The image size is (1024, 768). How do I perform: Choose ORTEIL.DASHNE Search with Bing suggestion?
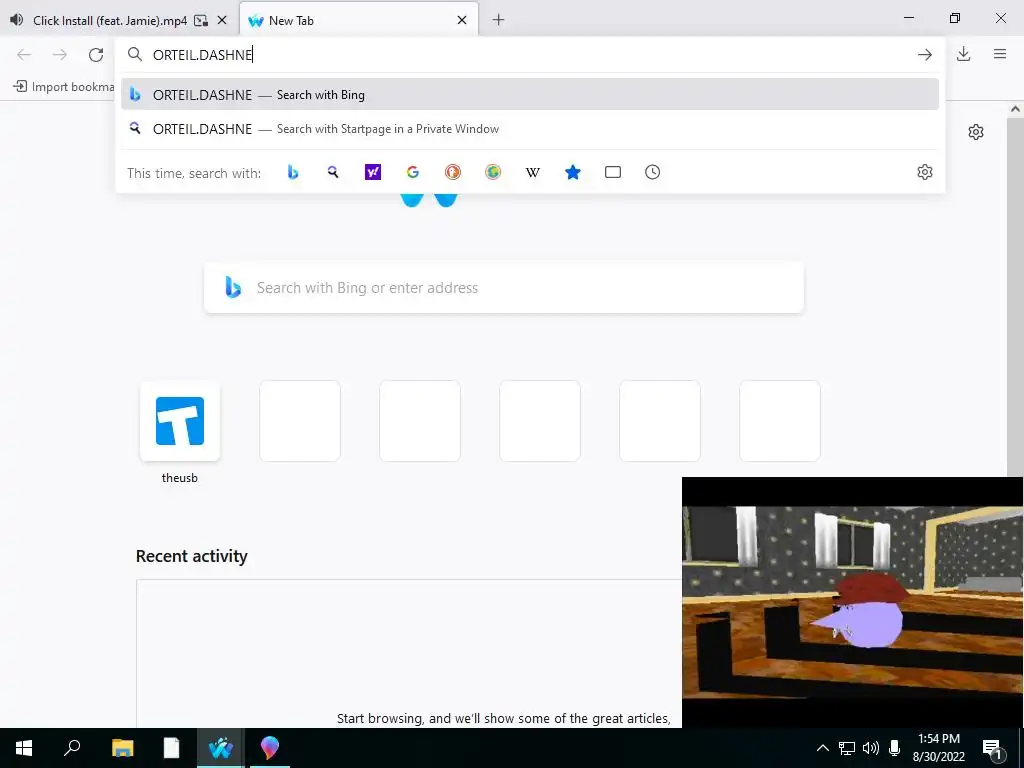(x=530, y=95)
